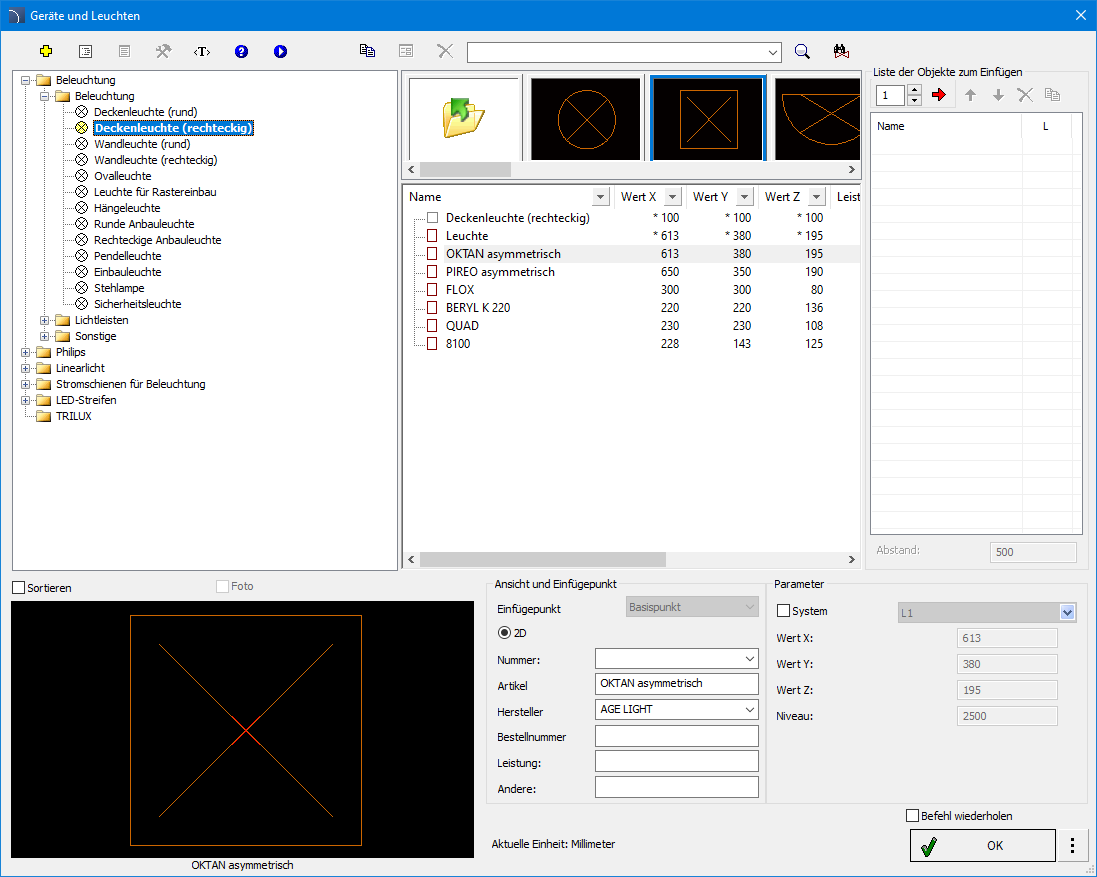Select the PIREO asymmetrisch list row
The height and width of the screenshot is (877, 1097).
pos(500,272)
